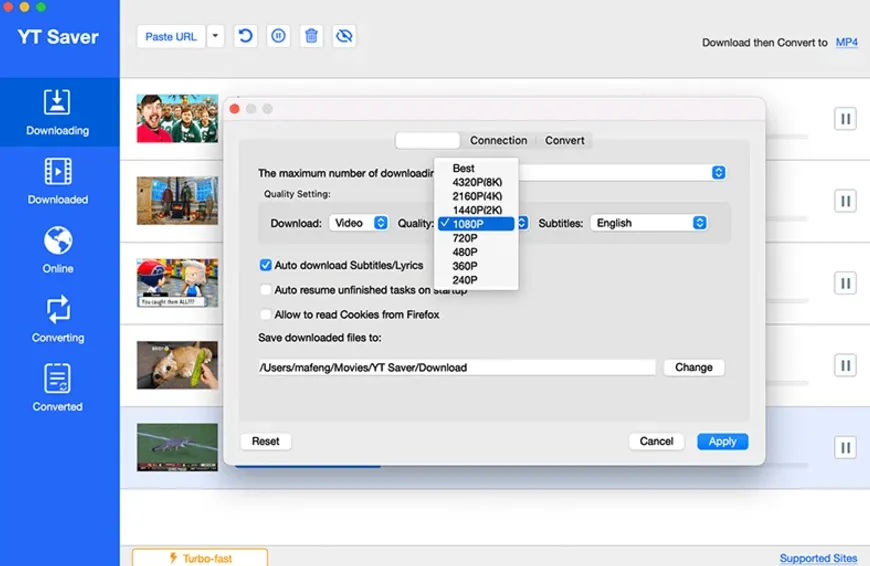Screen dimensions: 870x566
Task: Open the Online browser section
Action: [58, 250]
